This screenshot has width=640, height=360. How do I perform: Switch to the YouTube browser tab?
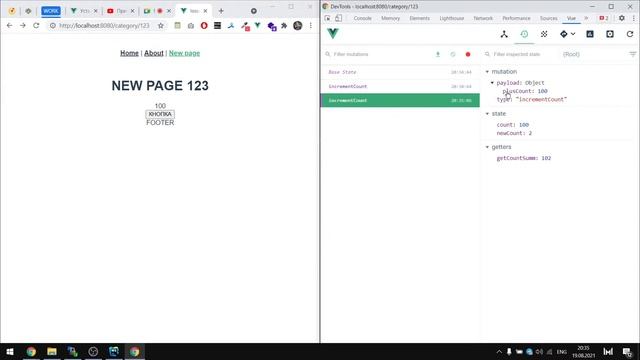point(120,11)
